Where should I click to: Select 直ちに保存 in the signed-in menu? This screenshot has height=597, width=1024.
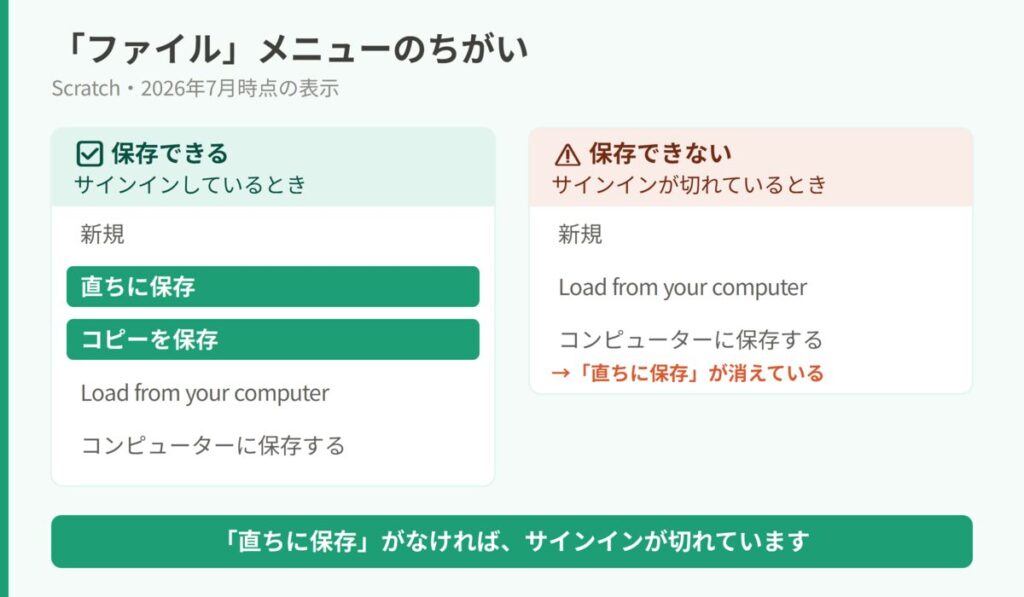click(273, 286)
